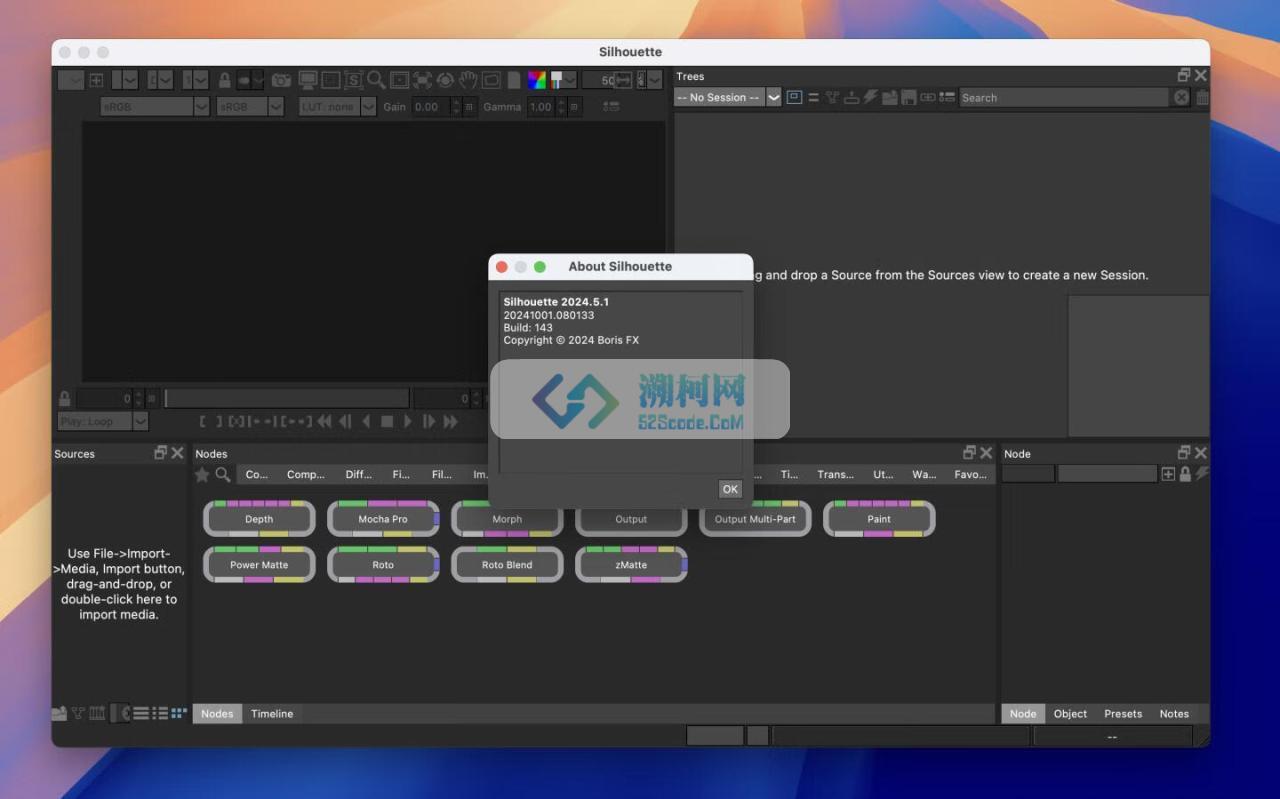Select the Output Multi-Part node

pyautogui.click(x=755, y=519)
